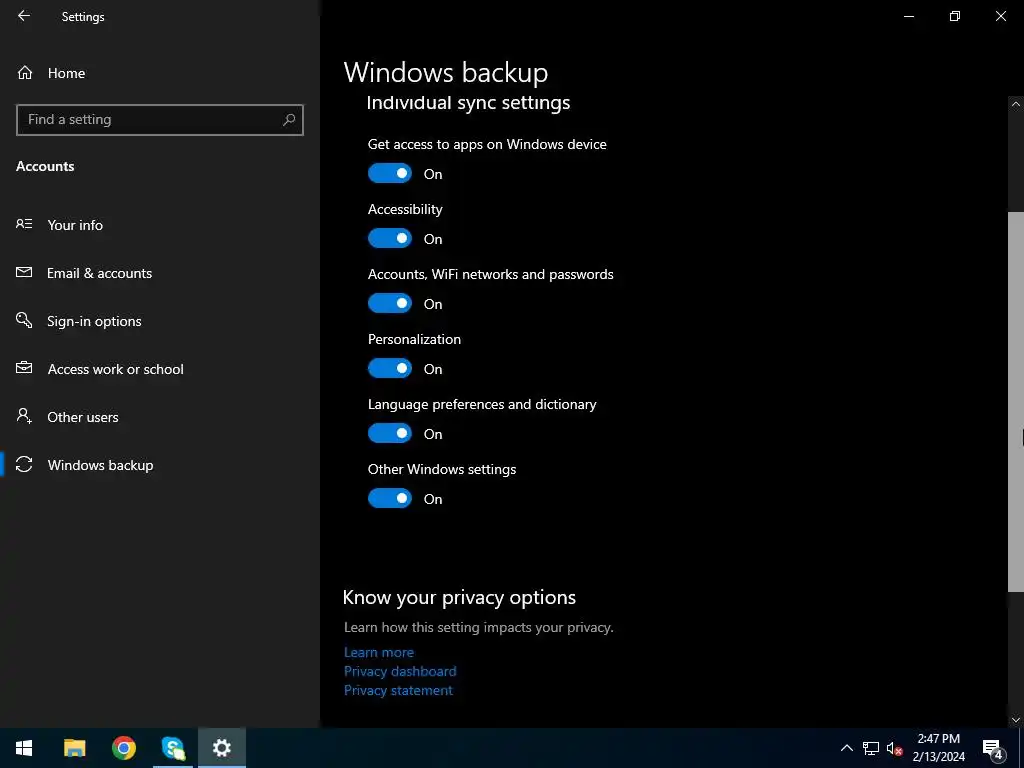
Task: Toggle Language preferences and dictionary off
Action: click(390, 434)
